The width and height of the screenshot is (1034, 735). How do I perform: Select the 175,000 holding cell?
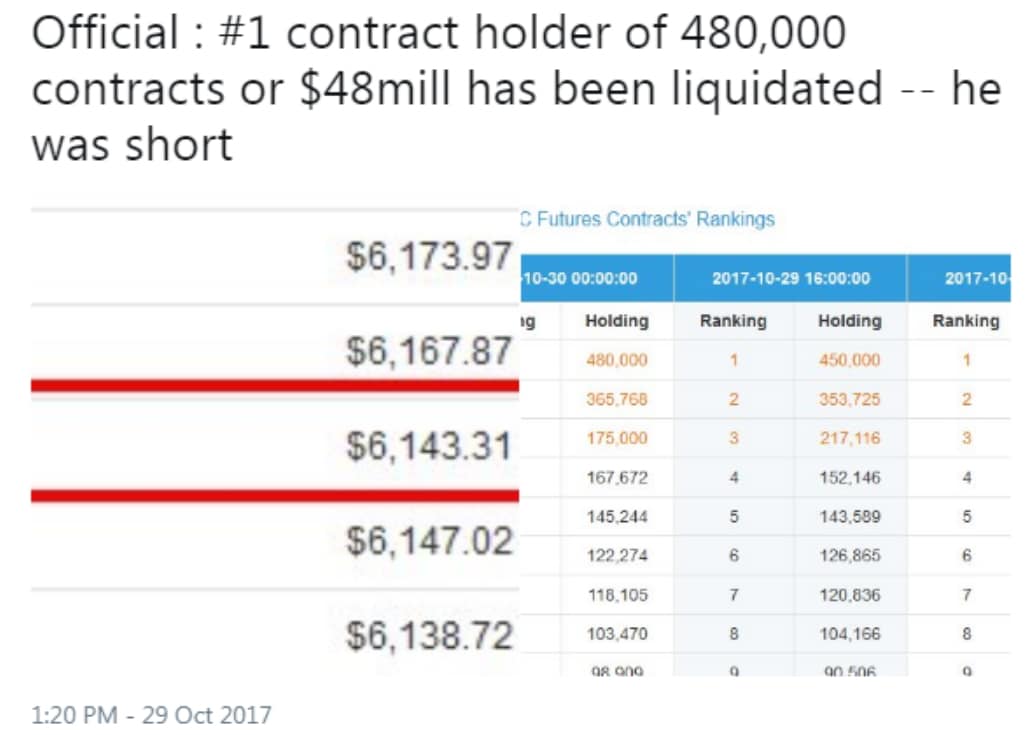click(616, 438)
